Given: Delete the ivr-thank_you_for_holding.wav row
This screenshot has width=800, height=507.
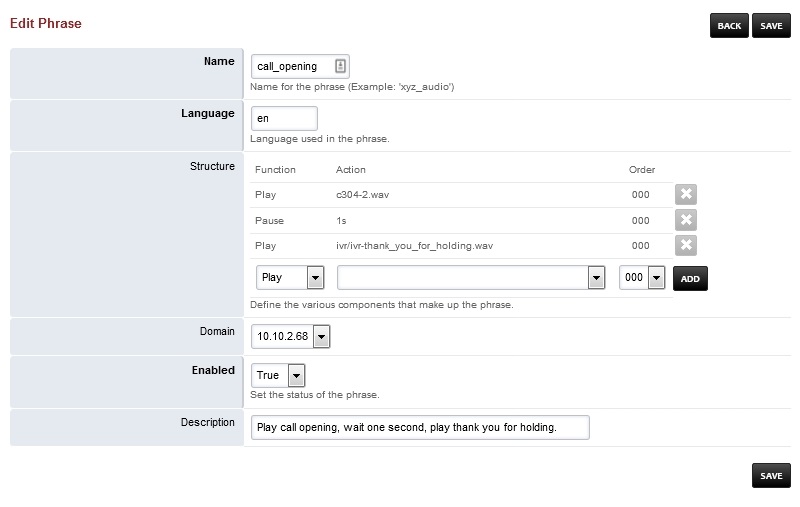Looking at the screenshot, I should point(685,245).
